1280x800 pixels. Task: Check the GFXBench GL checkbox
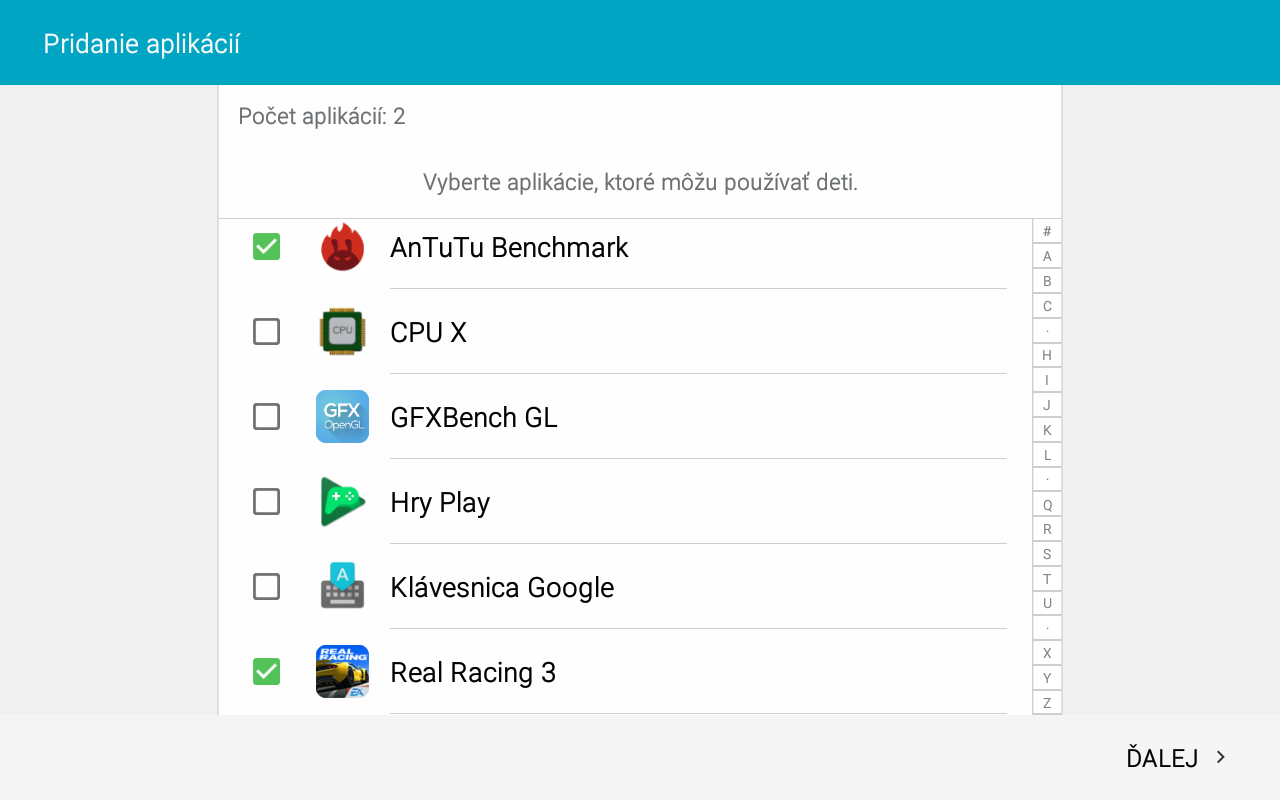coord(266,417)
